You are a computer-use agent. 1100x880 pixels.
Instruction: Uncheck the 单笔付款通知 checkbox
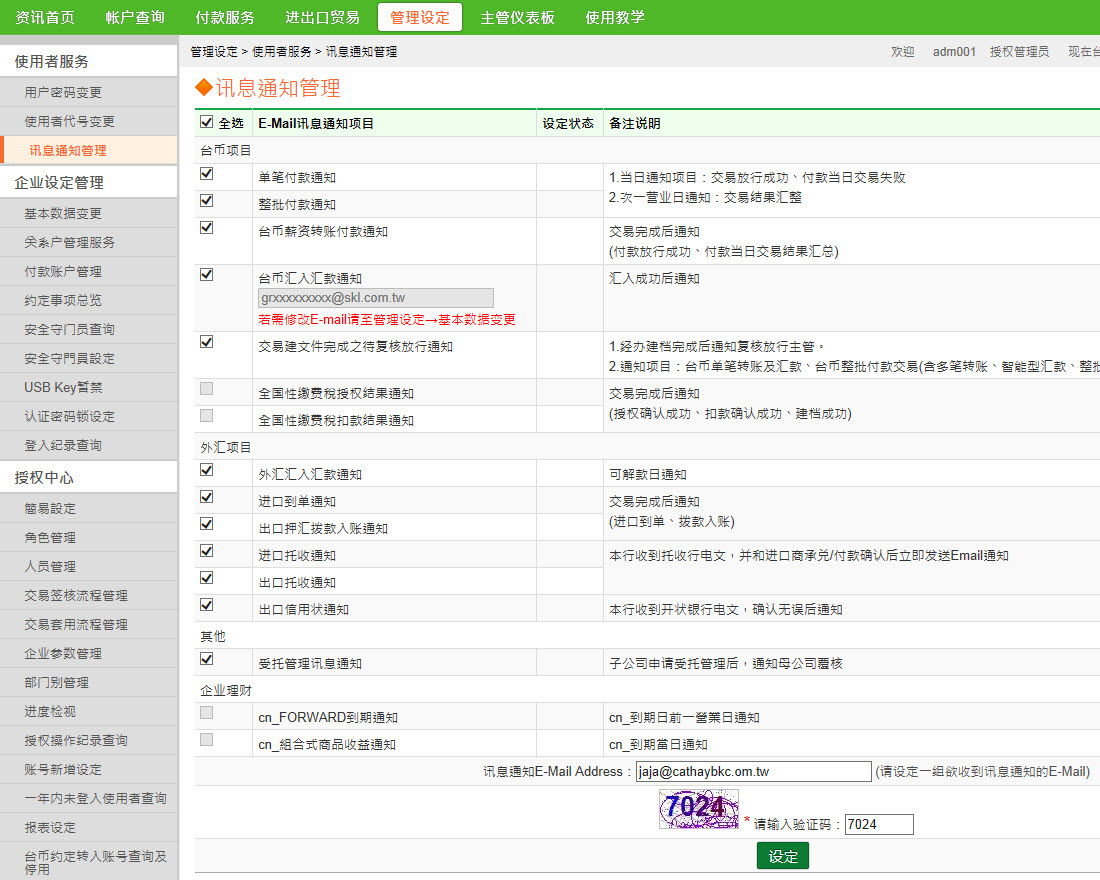[207, 174]
